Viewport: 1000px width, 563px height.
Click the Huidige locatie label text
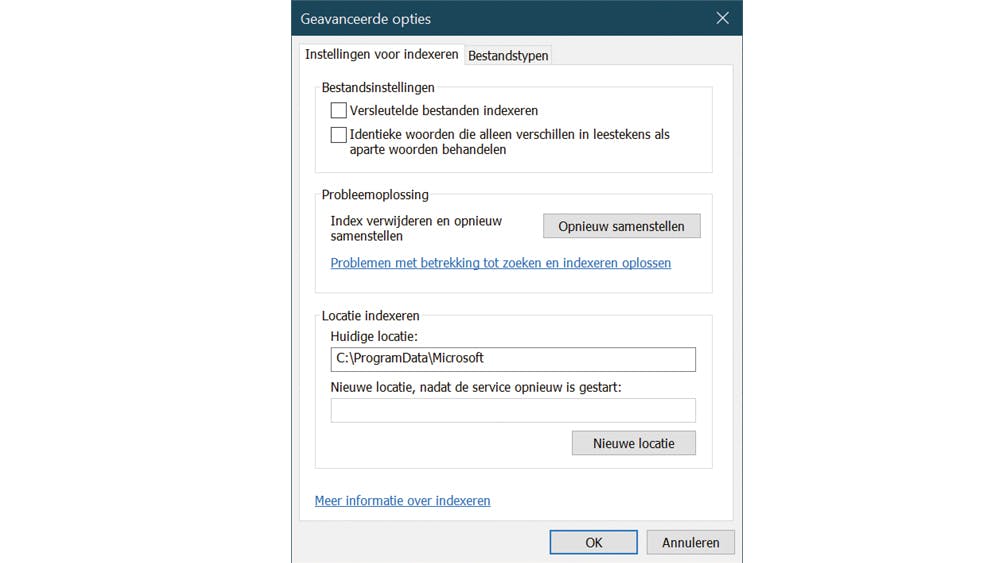[374, 337]
